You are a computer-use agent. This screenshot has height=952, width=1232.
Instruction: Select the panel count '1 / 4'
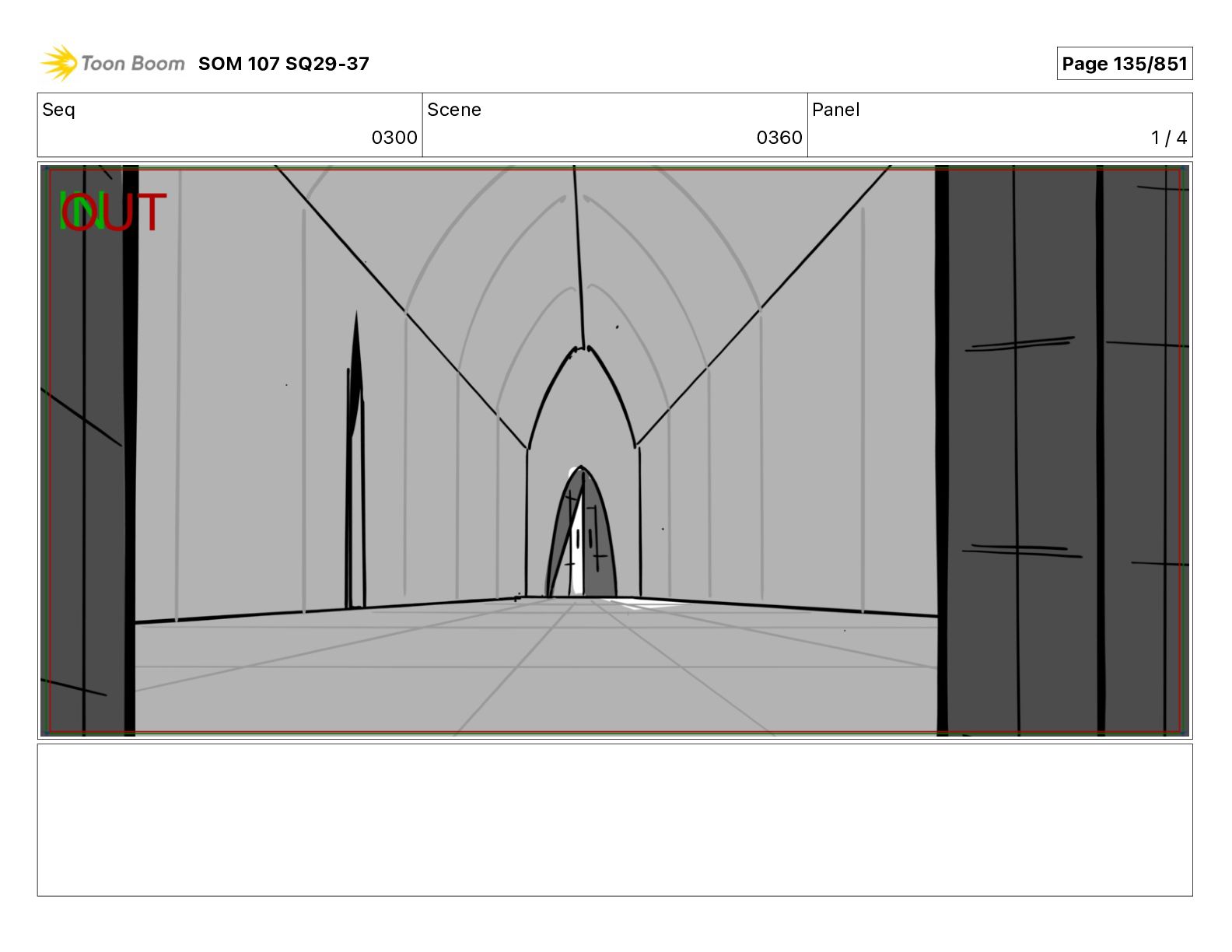1169,138
